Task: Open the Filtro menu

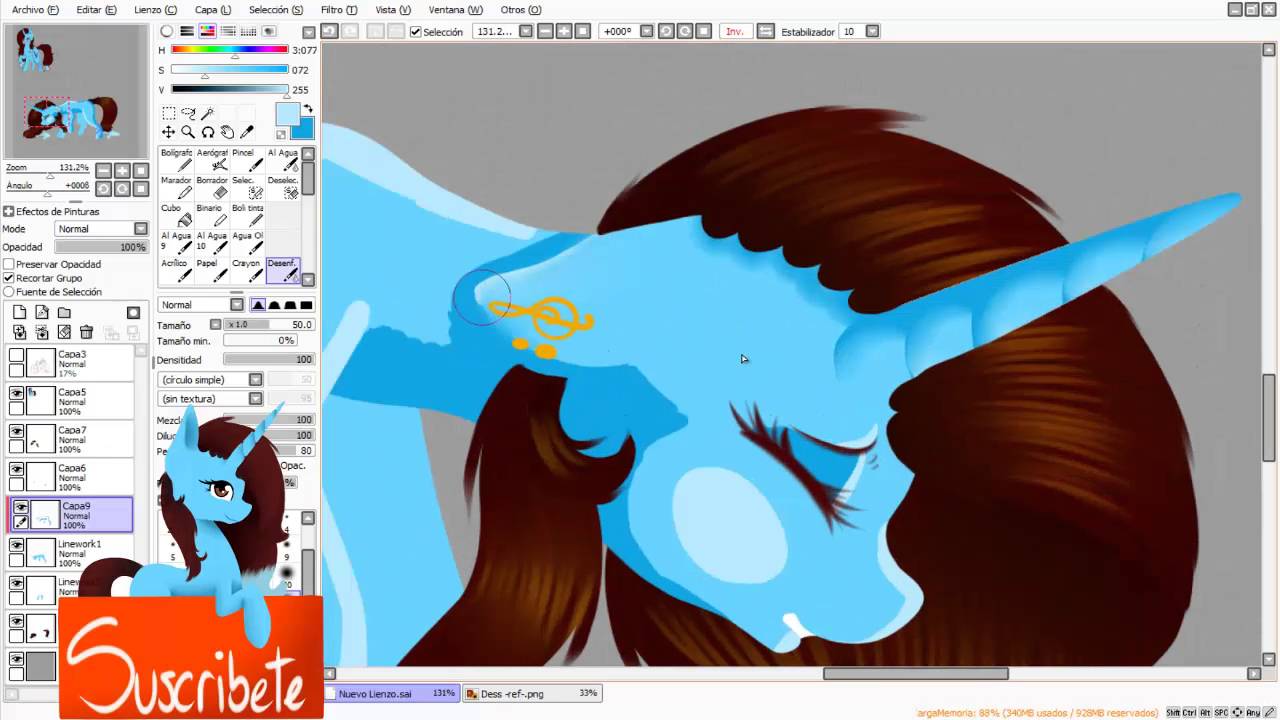Action: click(338, 10)
